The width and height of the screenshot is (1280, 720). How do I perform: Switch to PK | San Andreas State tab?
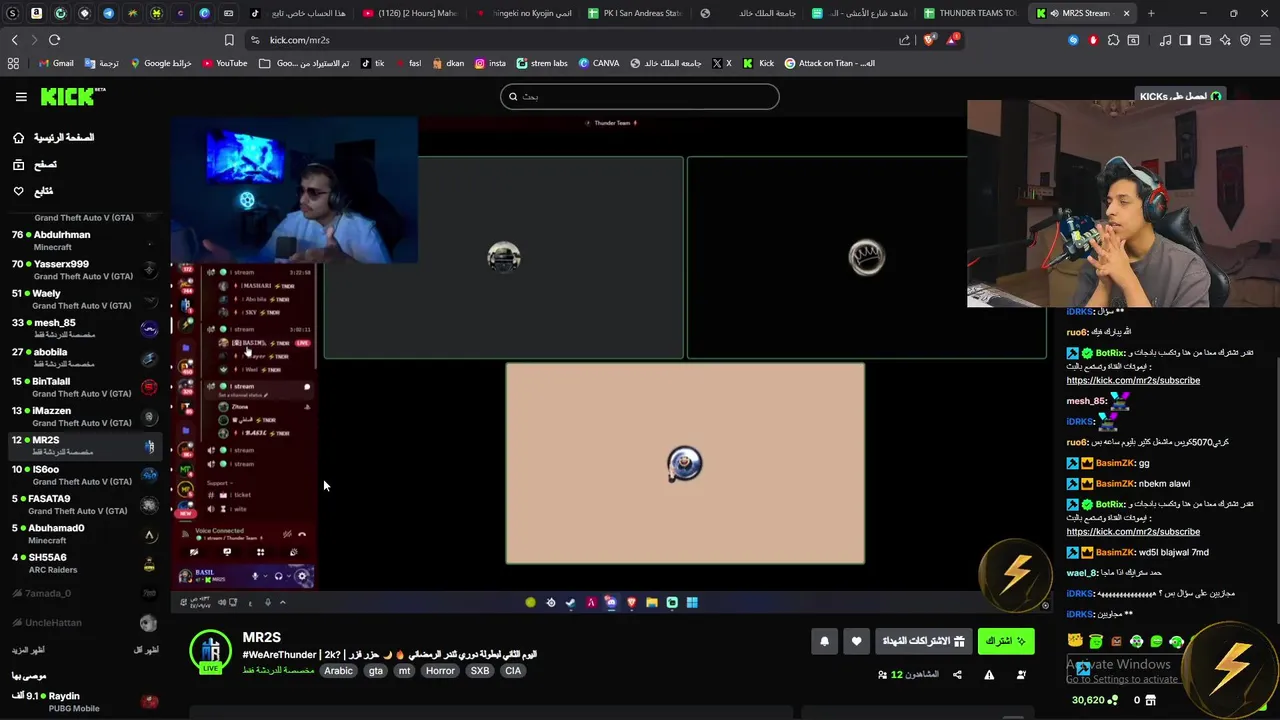pos(634,13)
